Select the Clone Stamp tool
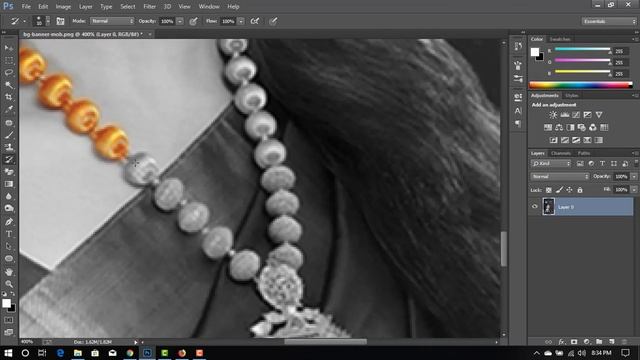 pyautogui.click(x=9, y=147)
